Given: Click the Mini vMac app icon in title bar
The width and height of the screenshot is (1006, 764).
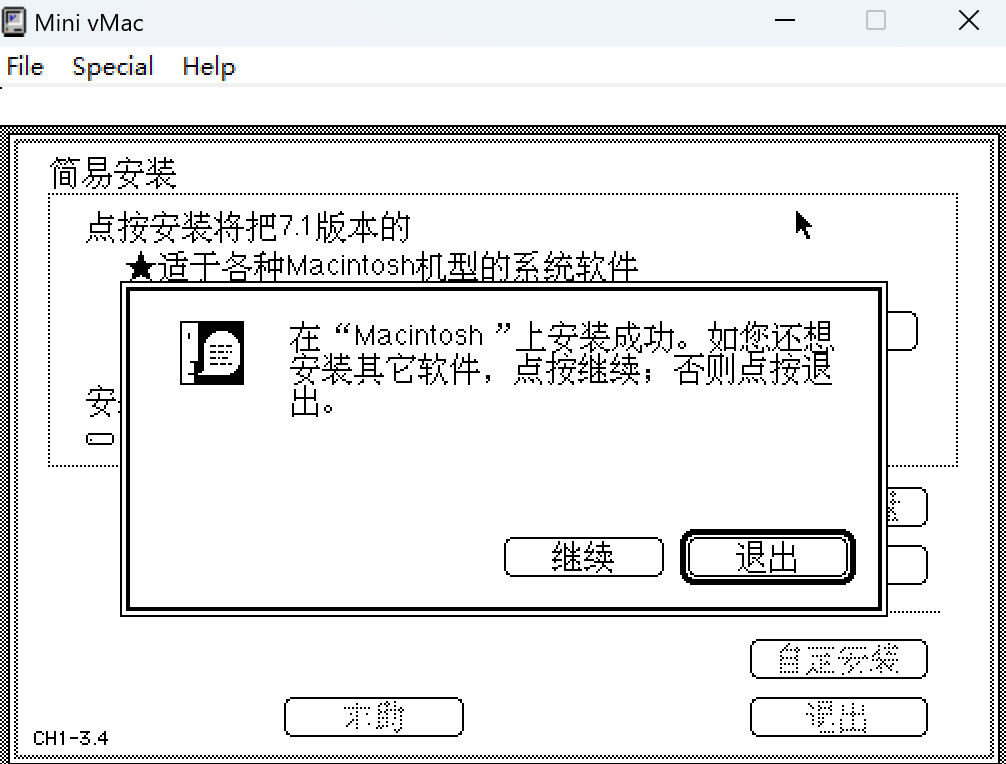Looking at the screenshot, I should point(15,21).
